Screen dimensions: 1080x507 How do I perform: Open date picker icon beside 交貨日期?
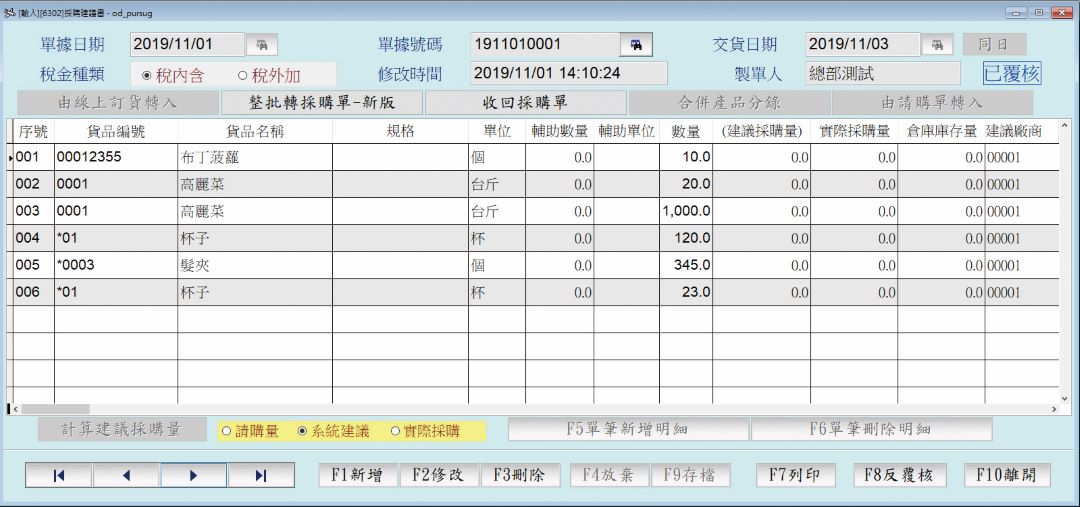(937, 45)
